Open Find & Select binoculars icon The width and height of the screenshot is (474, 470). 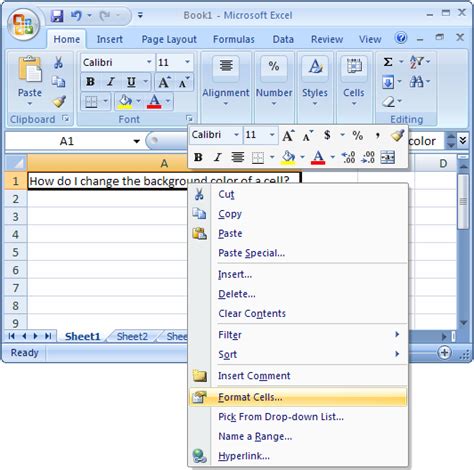(416, 81)
